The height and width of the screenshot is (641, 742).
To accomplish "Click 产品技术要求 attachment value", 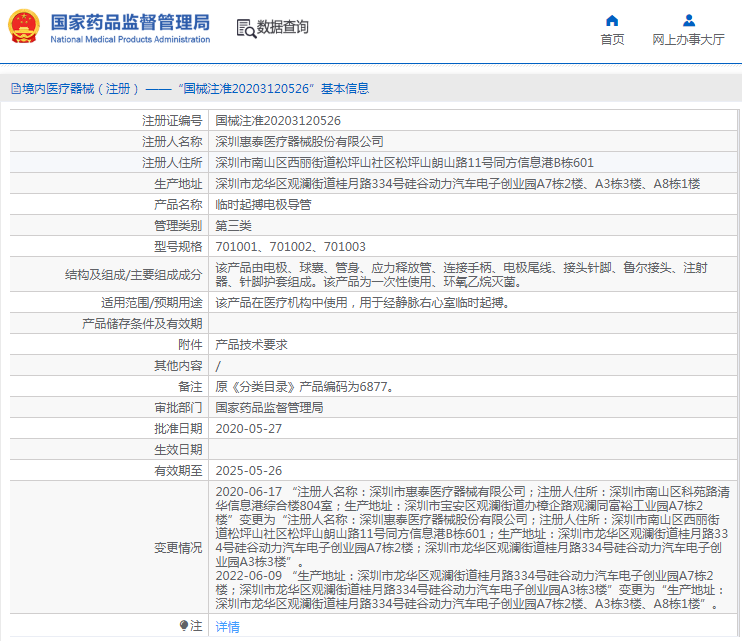I will (x=251, y=344).
